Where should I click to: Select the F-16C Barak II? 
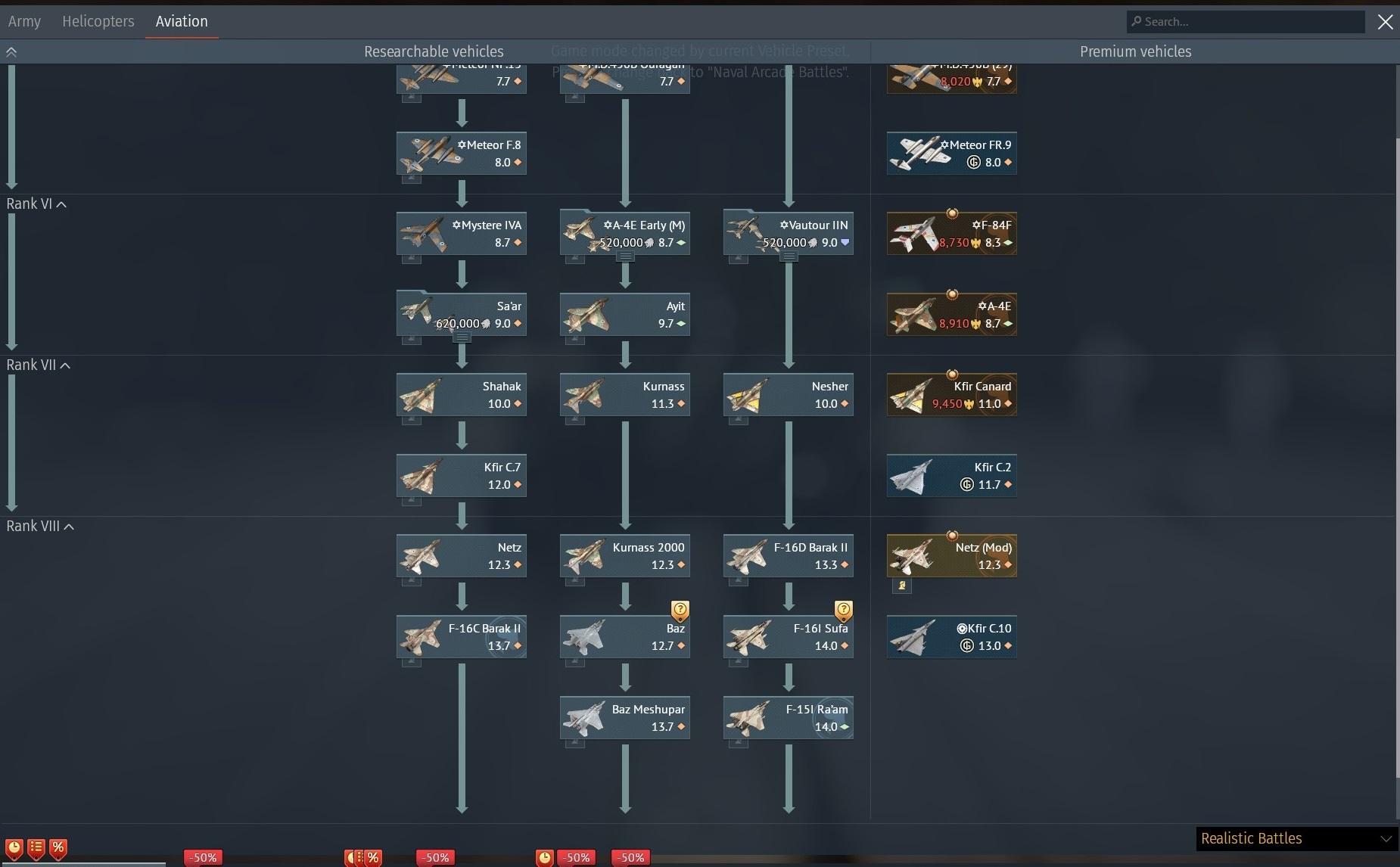point(462,637)
